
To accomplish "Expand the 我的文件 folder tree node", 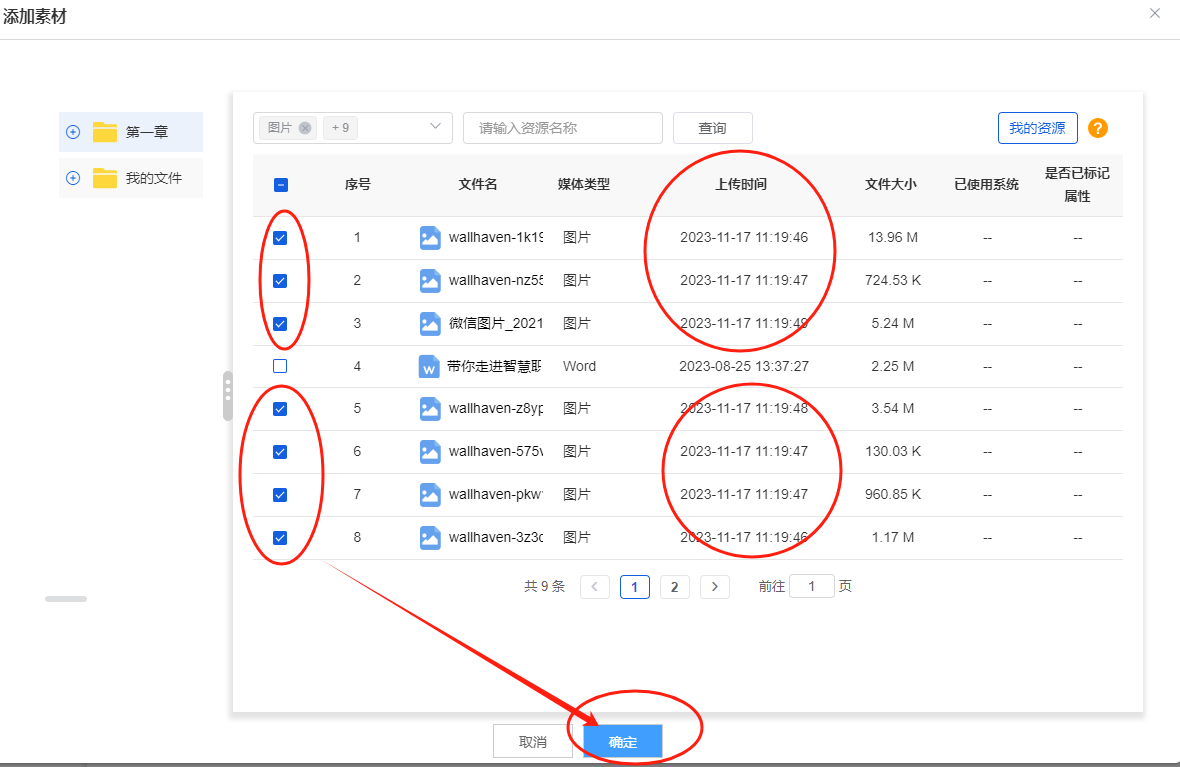I will click(72, 178).
